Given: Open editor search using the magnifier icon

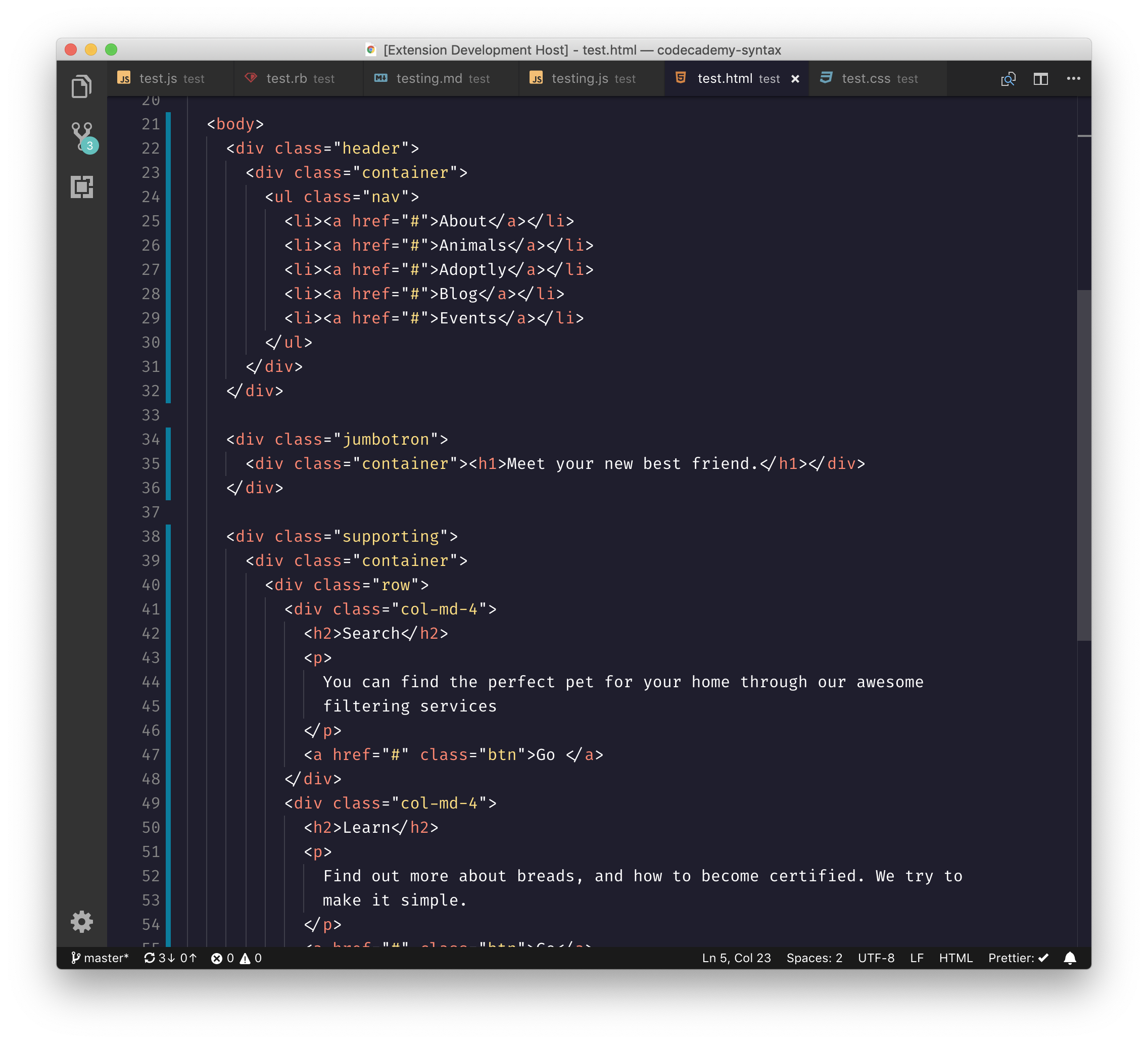Looking at the screenshot, I should coord(1009,79).
